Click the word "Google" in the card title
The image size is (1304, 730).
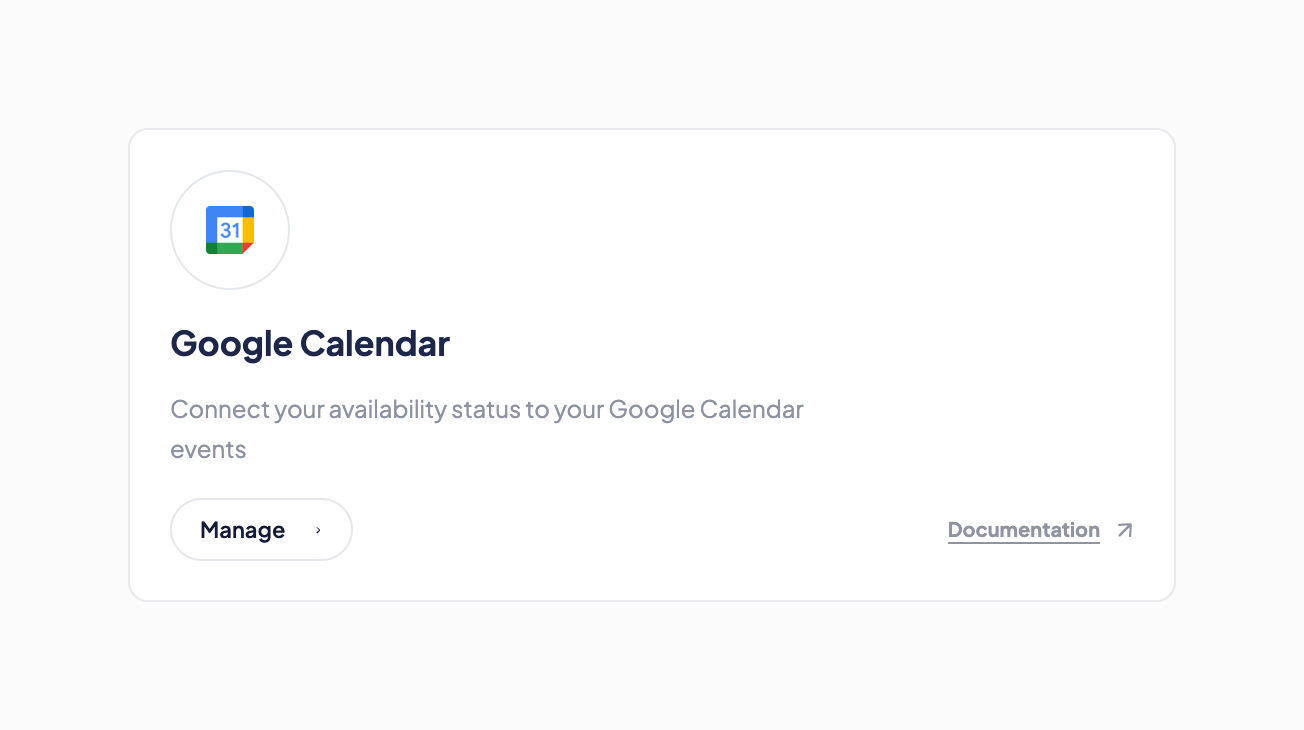click(231, 343)
